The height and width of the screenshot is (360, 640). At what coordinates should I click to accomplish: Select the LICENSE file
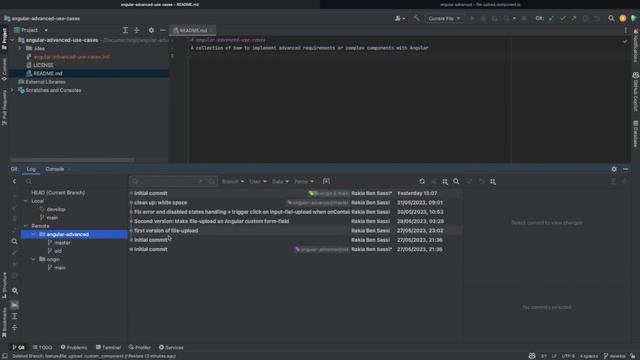[43, 65]
